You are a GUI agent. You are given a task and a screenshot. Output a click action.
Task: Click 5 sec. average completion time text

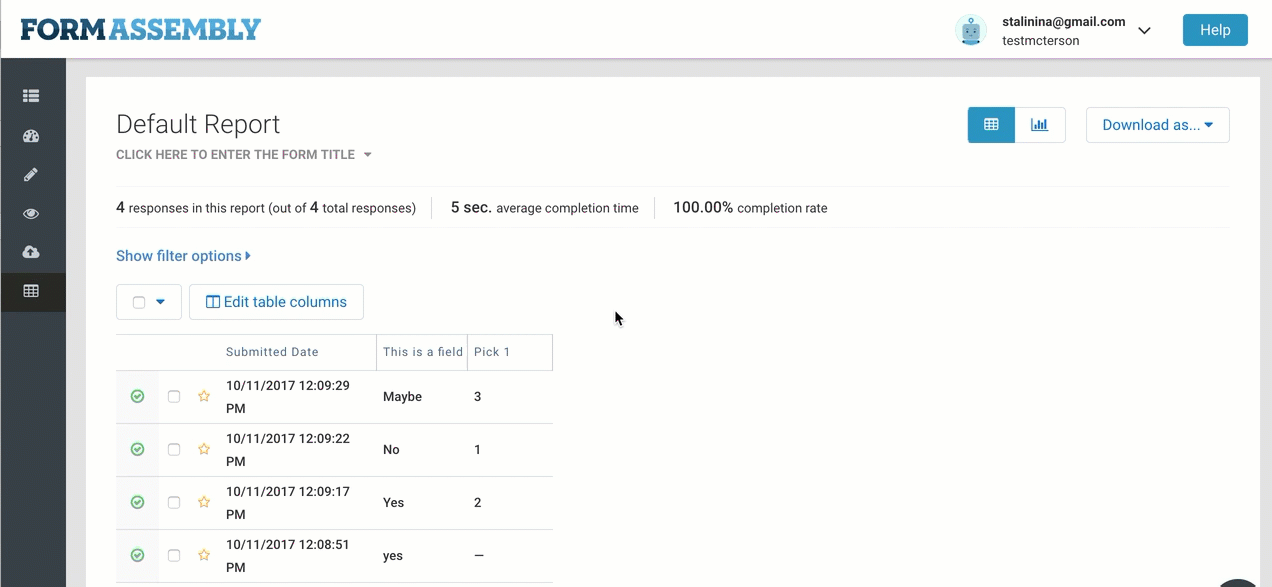[x=545, y=208]
